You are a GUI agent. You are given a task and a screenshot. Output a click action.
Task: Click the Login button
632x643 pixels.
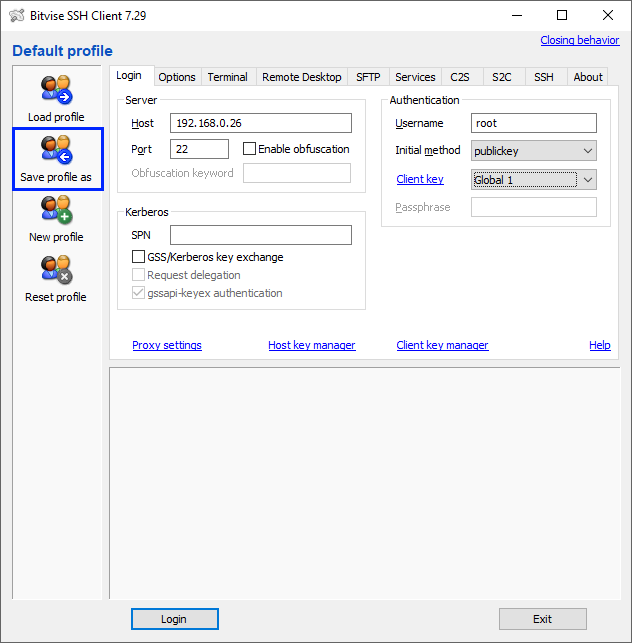[x=175, y=619]
